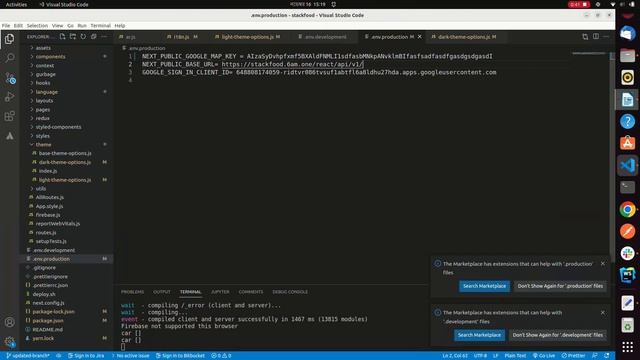This screenshot has height=360, width=640.
Task: Open the File menu
Action: 6,25
